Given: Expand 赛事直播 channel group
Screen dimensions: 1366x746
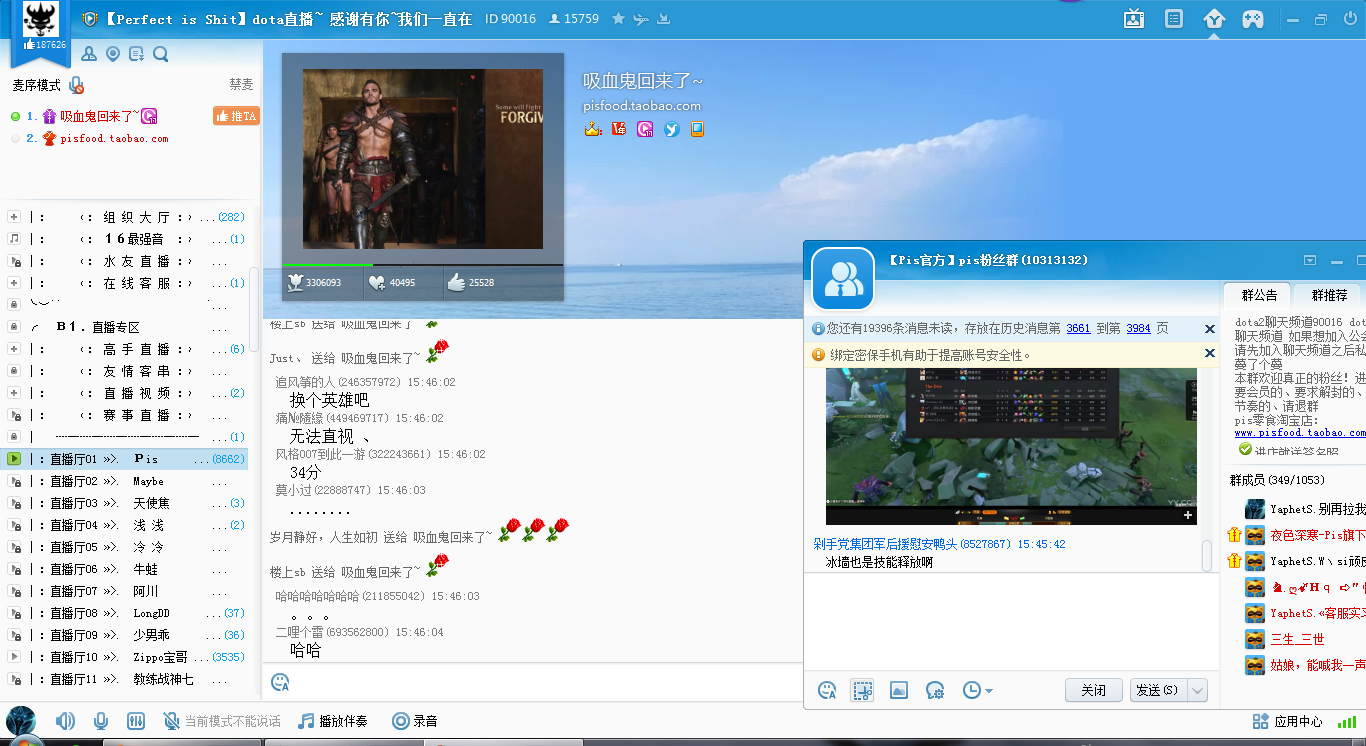Looking at the screenshot, I should point(14,415).
